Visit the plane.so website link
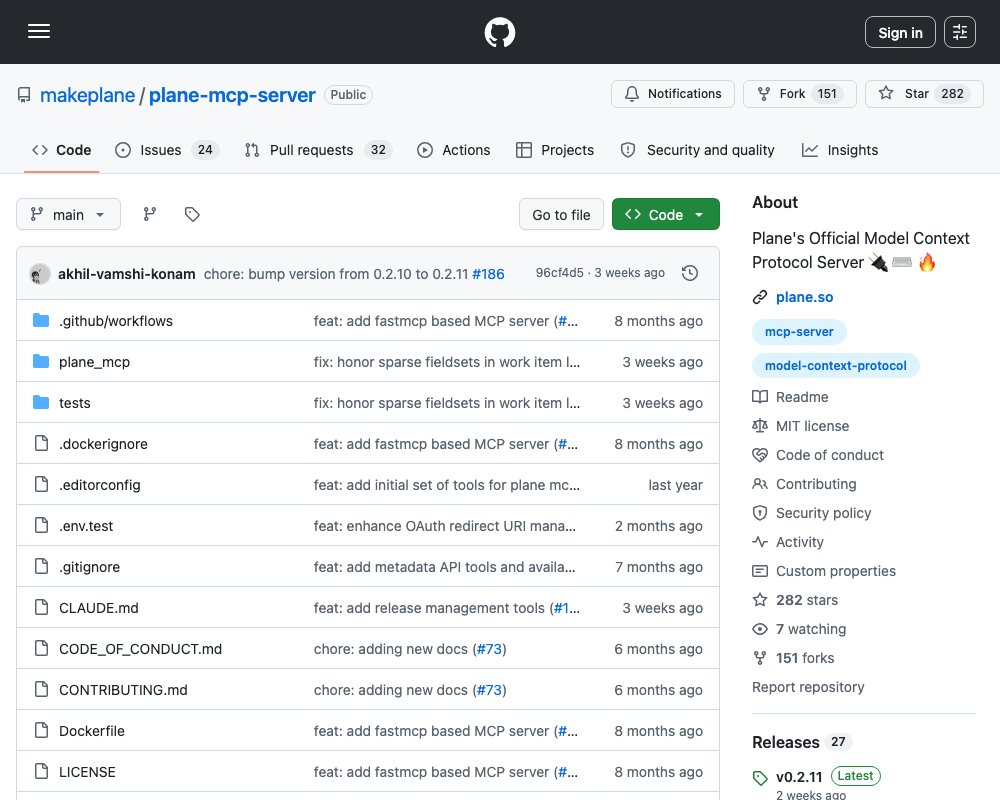Viewport: 1000px width, 800px height. coord(804,297)
